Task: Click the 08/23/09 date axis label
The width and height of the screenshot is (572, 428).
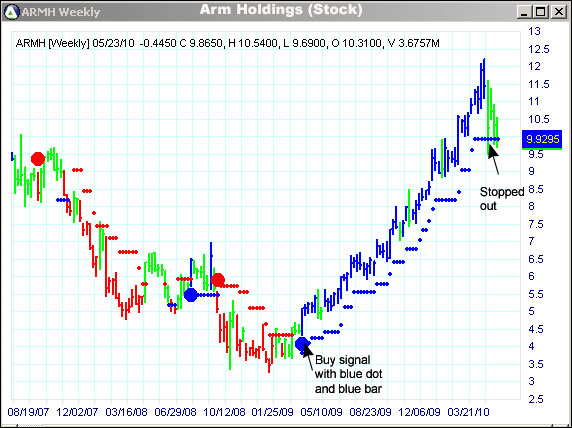Action: [x=370, y=412]
